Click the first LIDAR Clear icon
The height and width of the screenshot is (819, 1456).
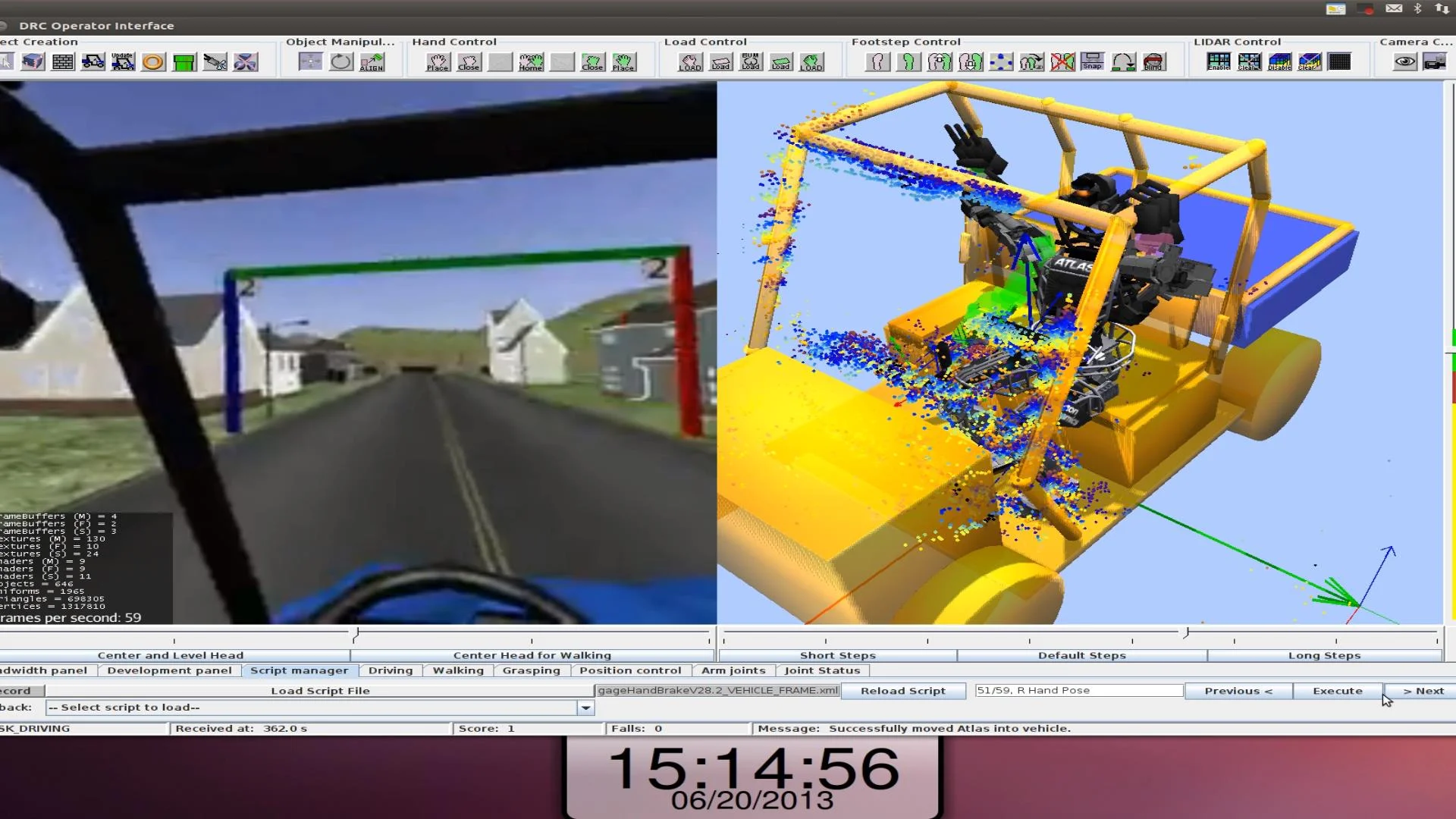1249,61
